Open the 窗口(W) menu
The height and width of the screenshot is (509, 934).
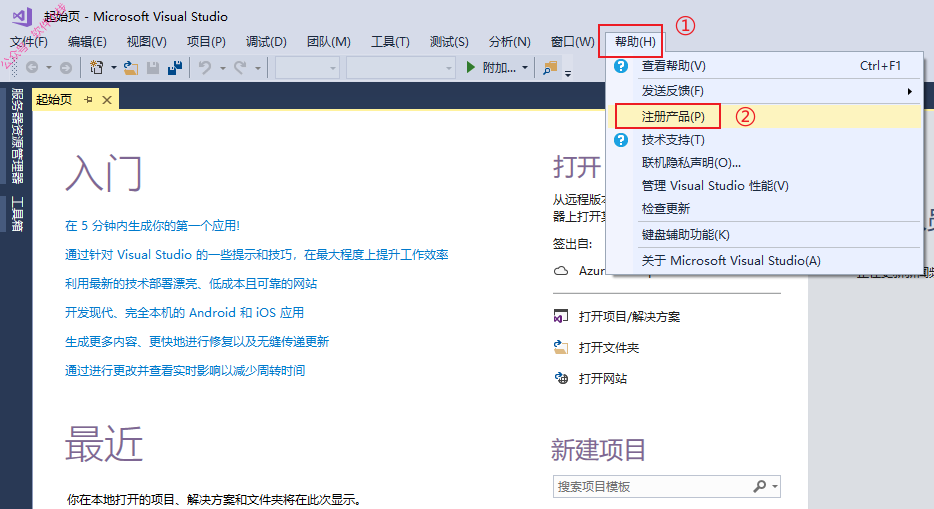click(x=572, y=42)
